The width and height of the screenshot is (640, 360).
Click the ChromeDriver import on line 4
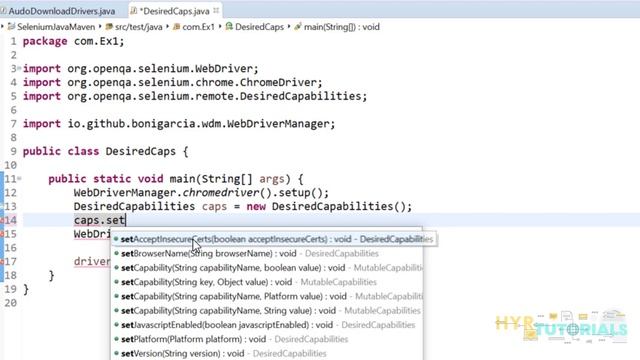pyautogui.click(x=173, y=82)
